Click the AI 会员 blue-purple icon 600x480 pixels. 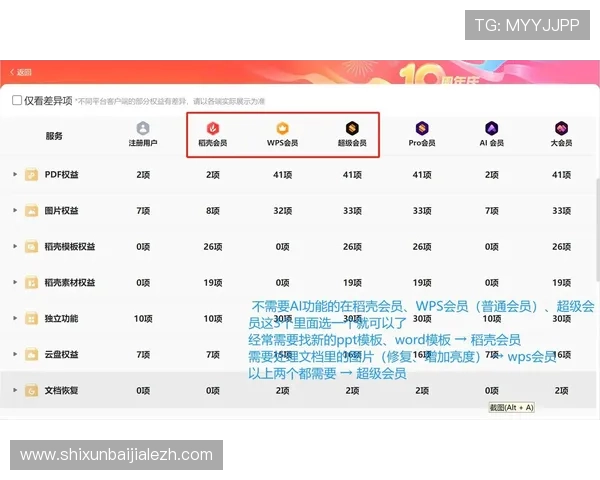click(x=491, y=128)
